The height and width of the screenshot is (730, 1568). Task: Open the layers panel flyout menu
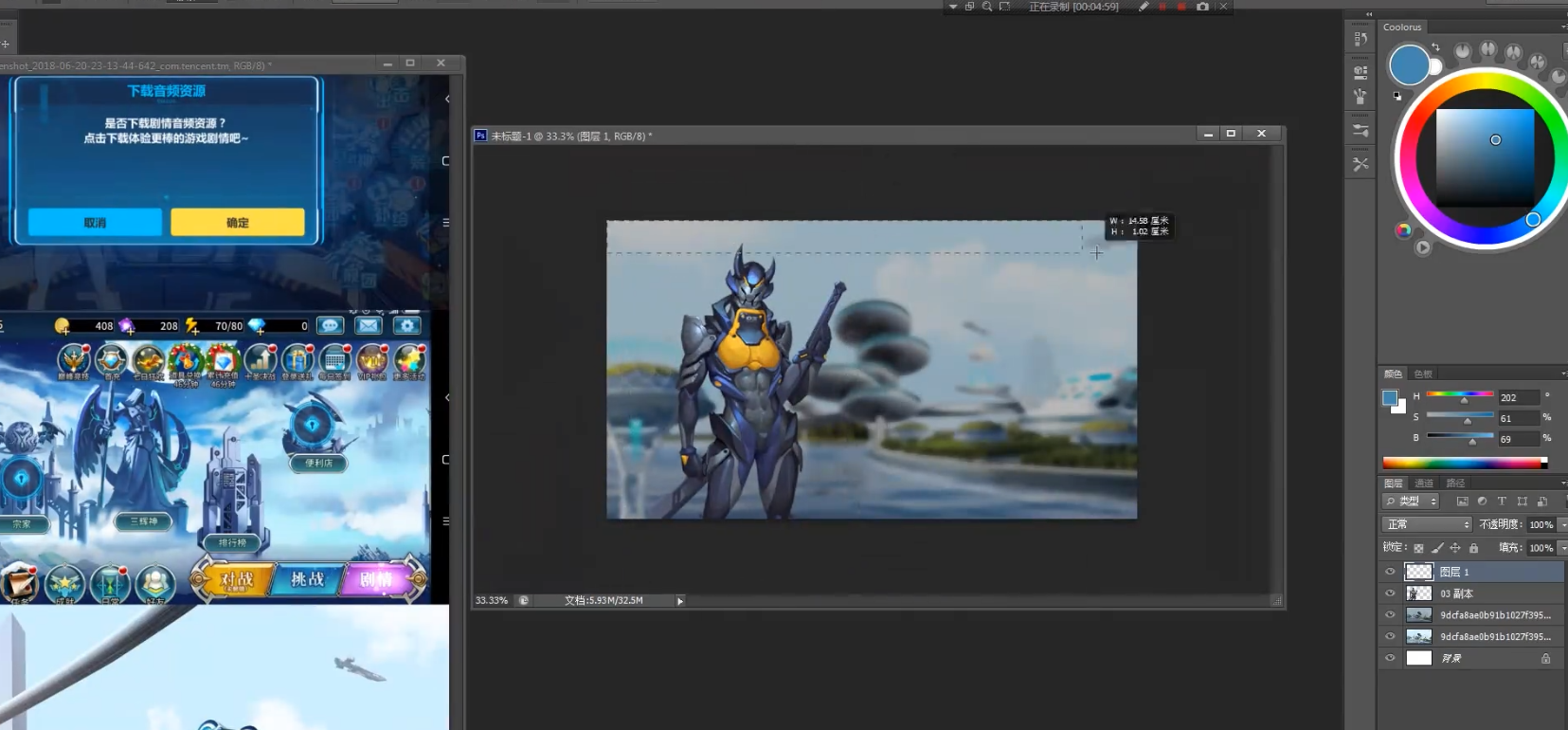(x=1563, y=483)
